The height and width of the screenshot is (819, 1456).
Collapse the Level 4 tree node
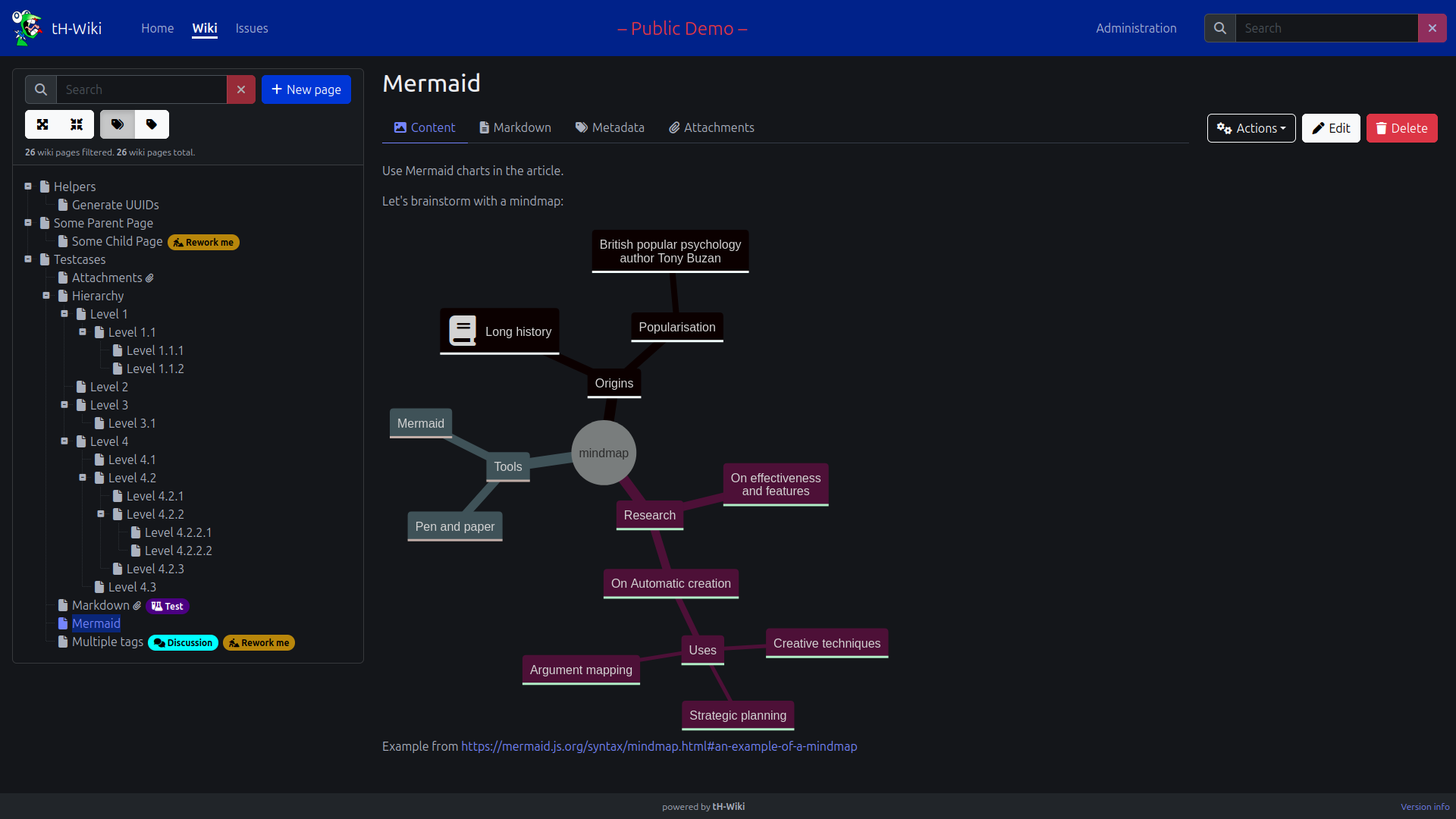point(64,441)
